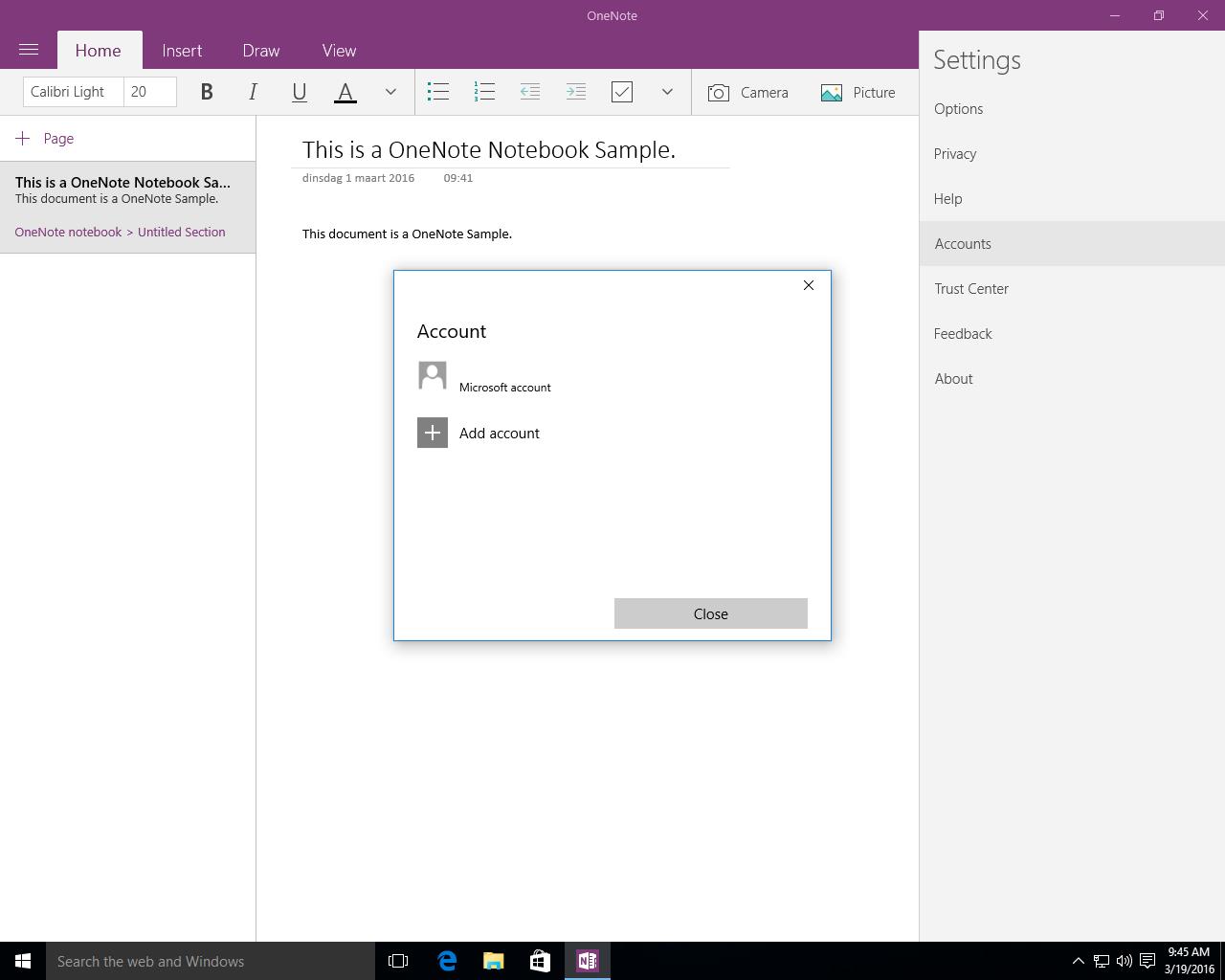
Task: Click the Calibri Light font name box
Action: coord(73,92)
